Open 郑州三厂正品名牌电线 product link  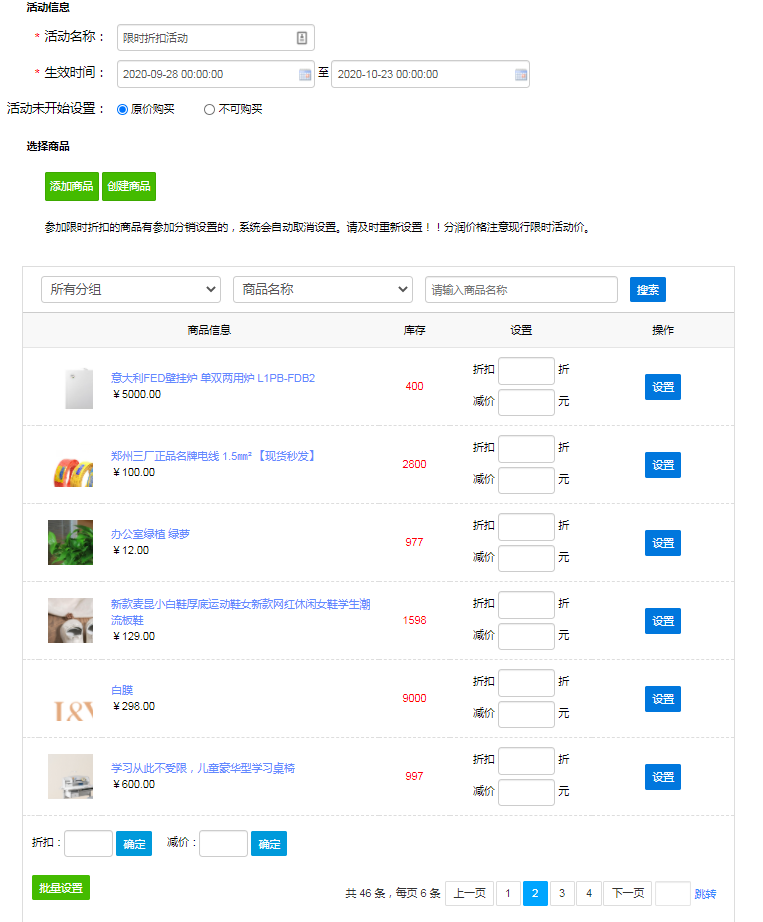coord(213,456)
